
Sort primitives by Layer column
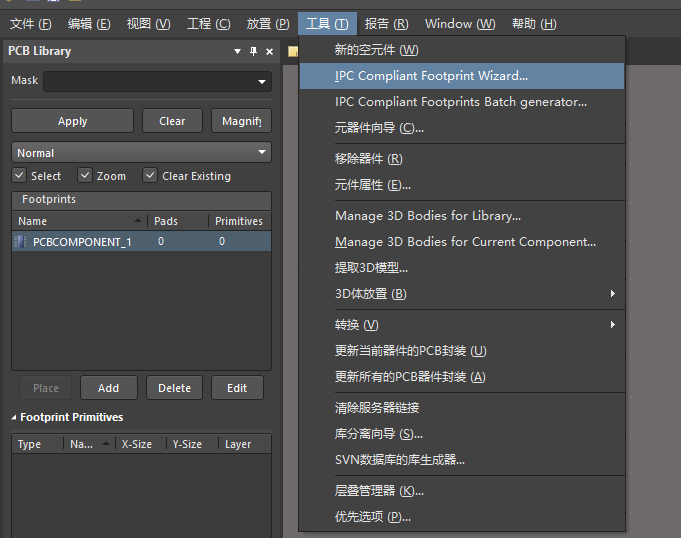point(245,444)
